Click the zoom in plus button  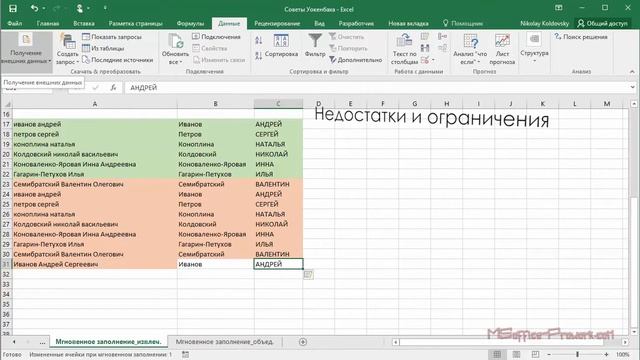(607, 354)
